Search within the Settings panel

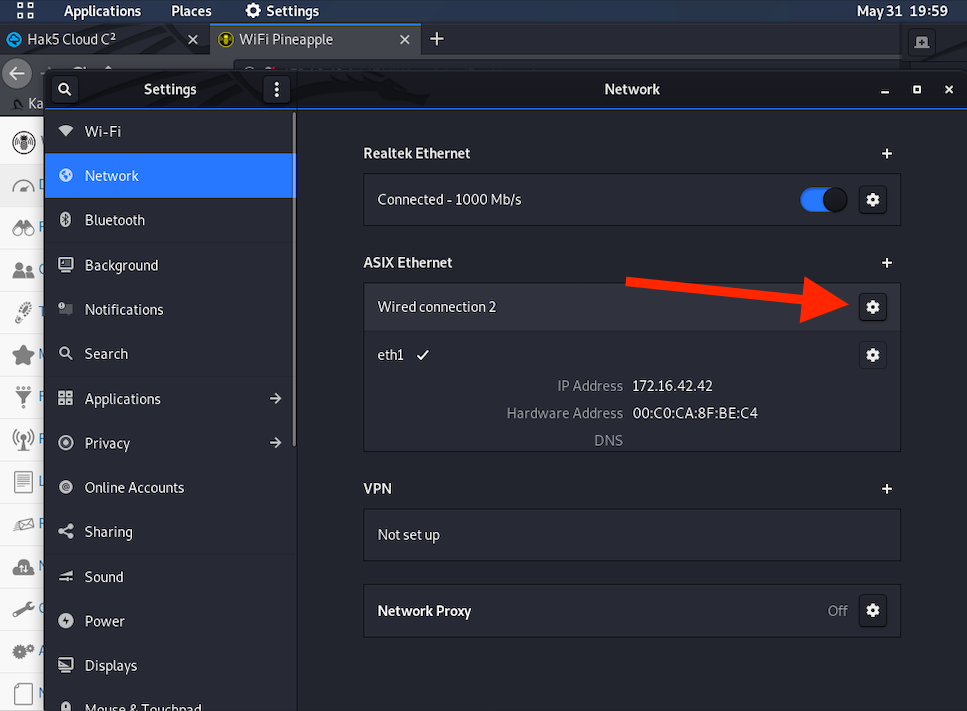[x=65, y=89]
